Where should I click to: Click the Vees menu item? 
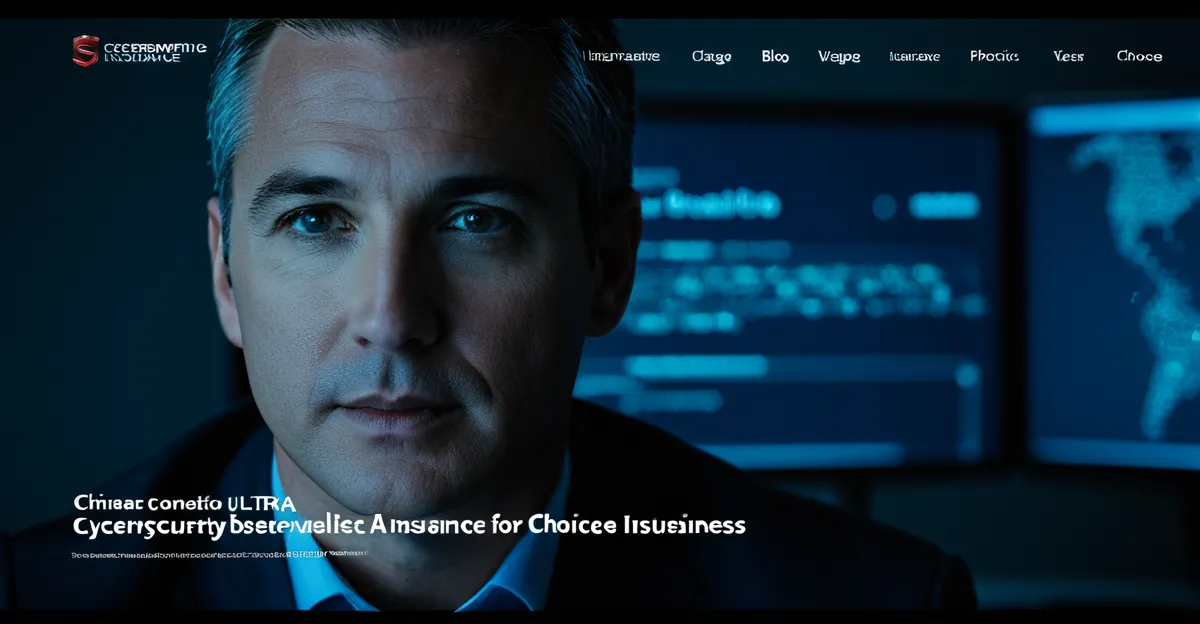coord(1068,56)
